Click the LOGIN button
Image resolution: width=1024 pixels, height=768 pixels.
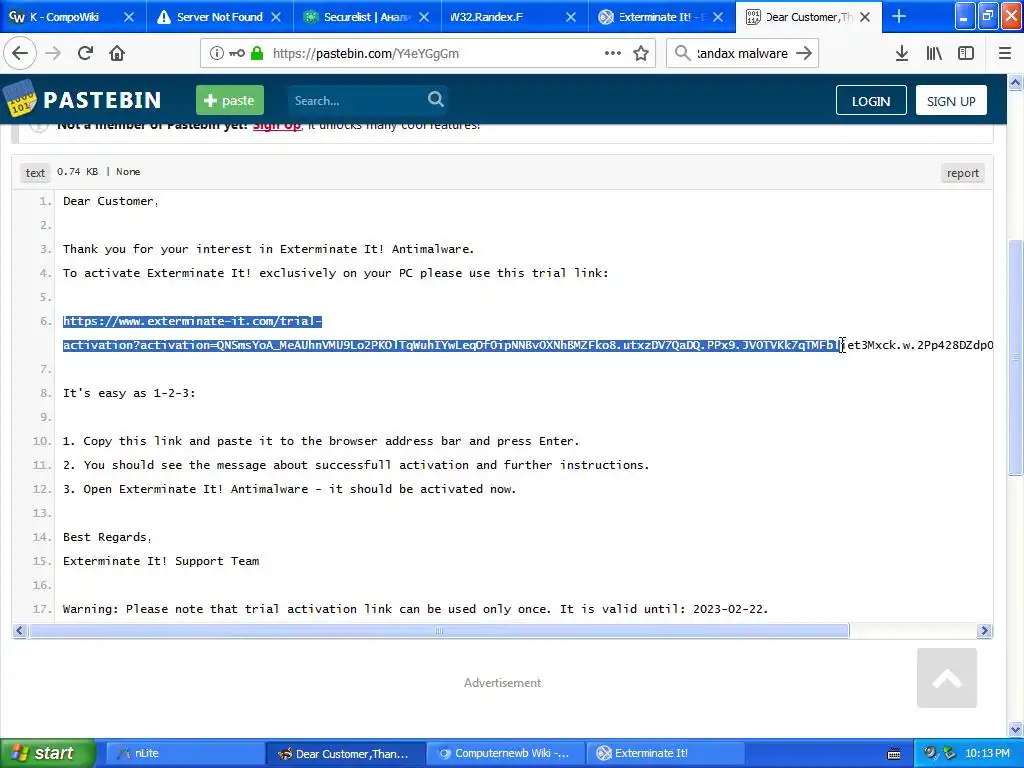pyautogui.click(x=871, y=101)
